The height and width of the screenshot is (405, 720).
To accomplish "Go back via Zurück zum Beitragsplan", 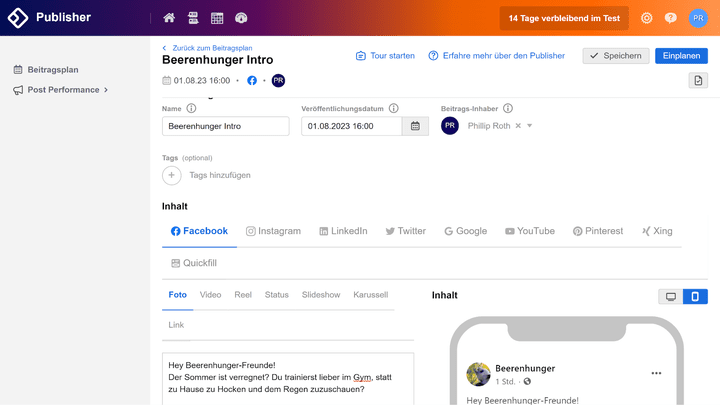I will click(208, 48).
